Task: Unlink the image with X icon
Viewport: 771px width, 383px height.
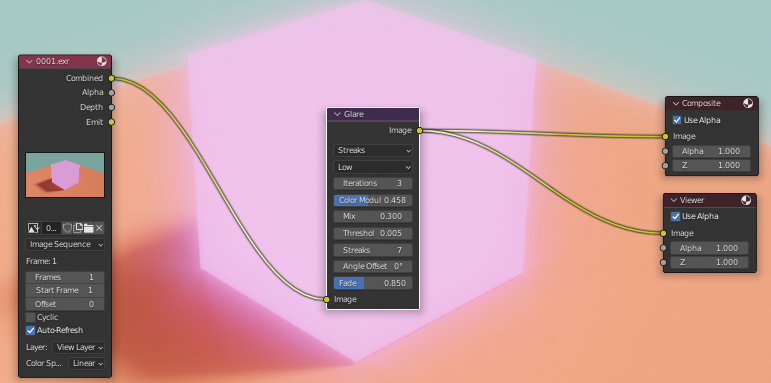Action: point(99,228)
